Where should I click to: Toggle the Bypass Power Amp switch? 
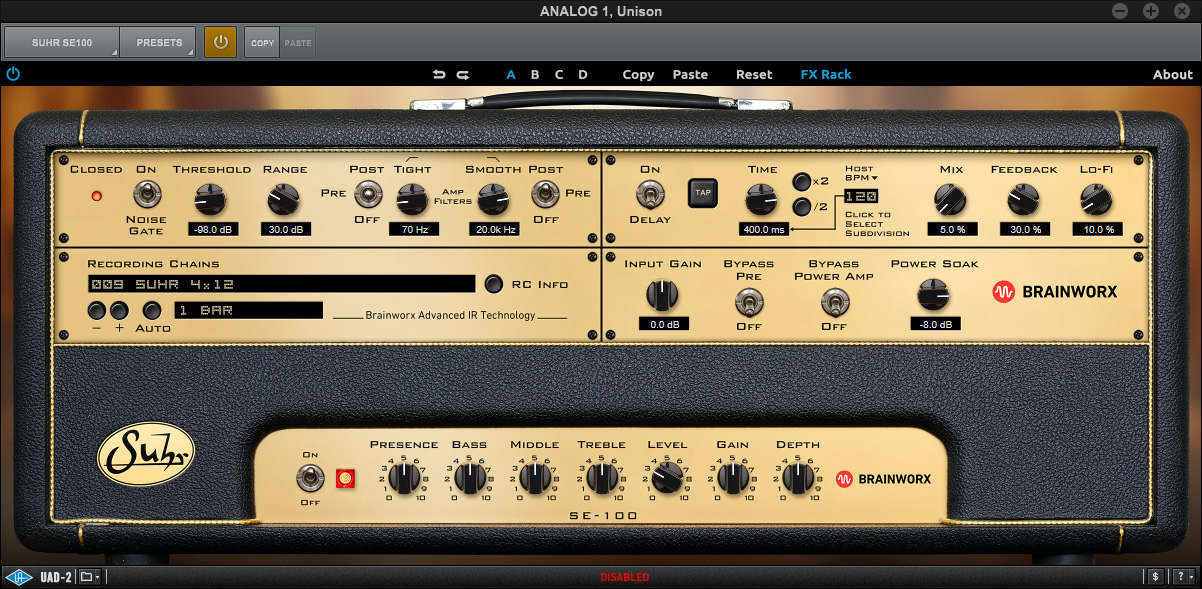pos(834,300)
